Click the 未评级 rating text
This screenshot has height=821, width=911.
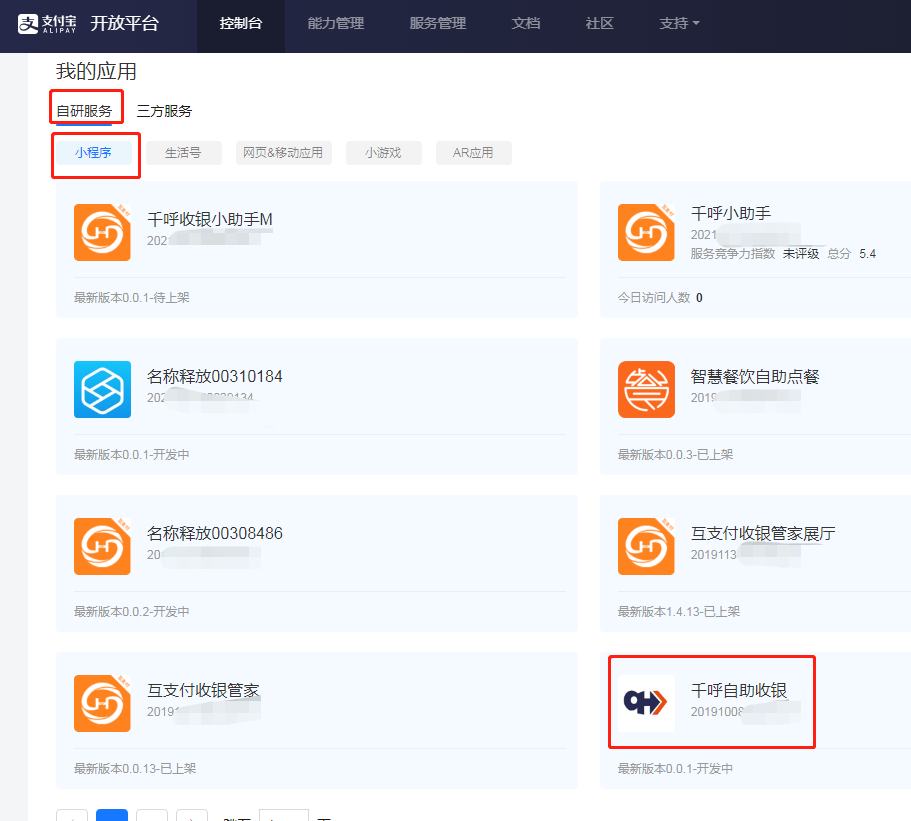coord(801,253)
